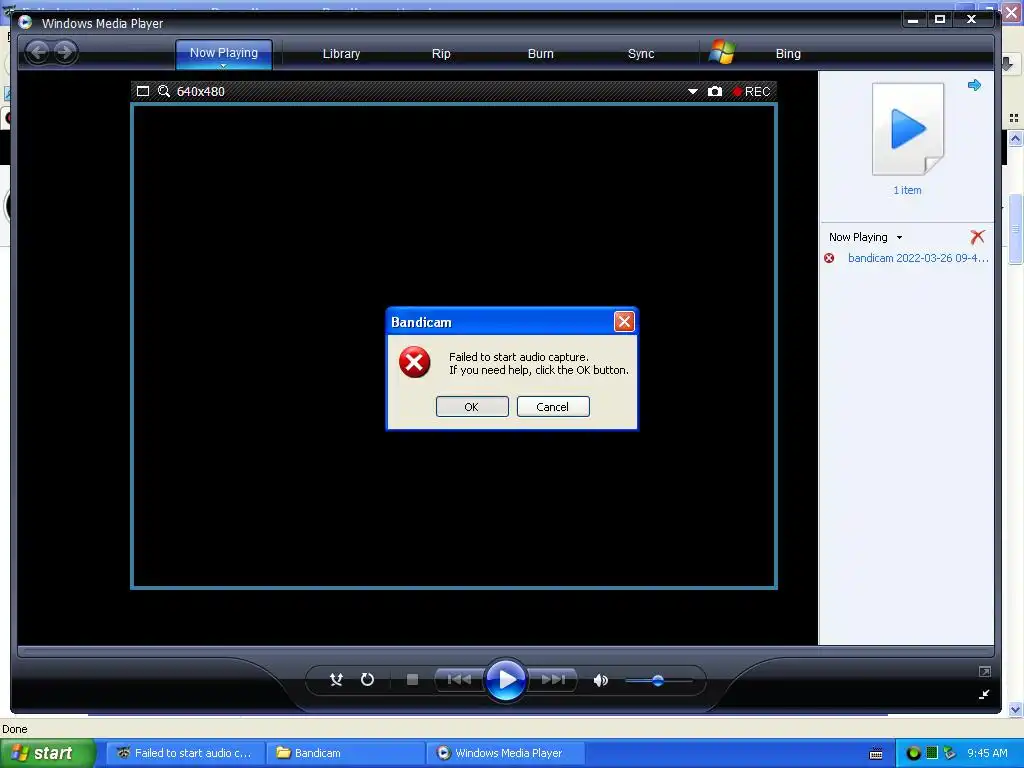The height and width of the screenshot is (768, 1024).
Task: Switch to full screen view
Action: pyautogui.click(x=984, y=671)
